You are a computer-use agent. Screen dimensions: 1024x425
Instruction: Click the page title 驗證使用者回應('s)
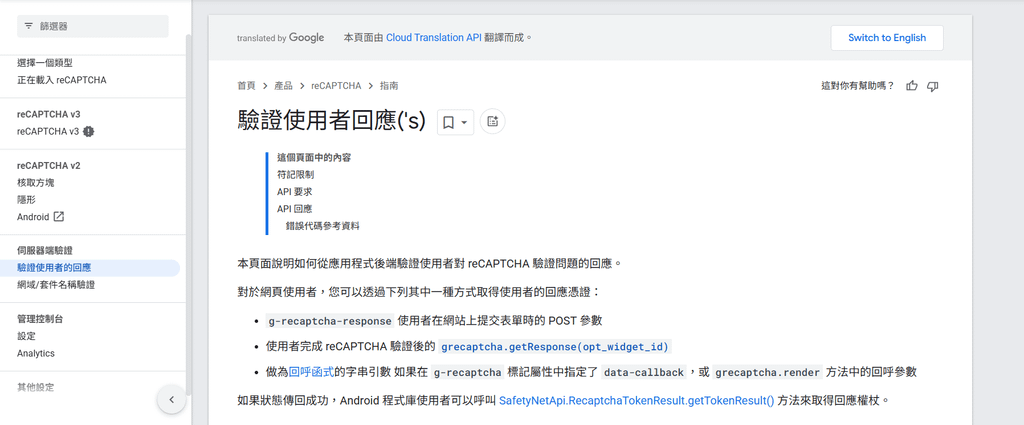pyautogui.click(x=331, y=121)
